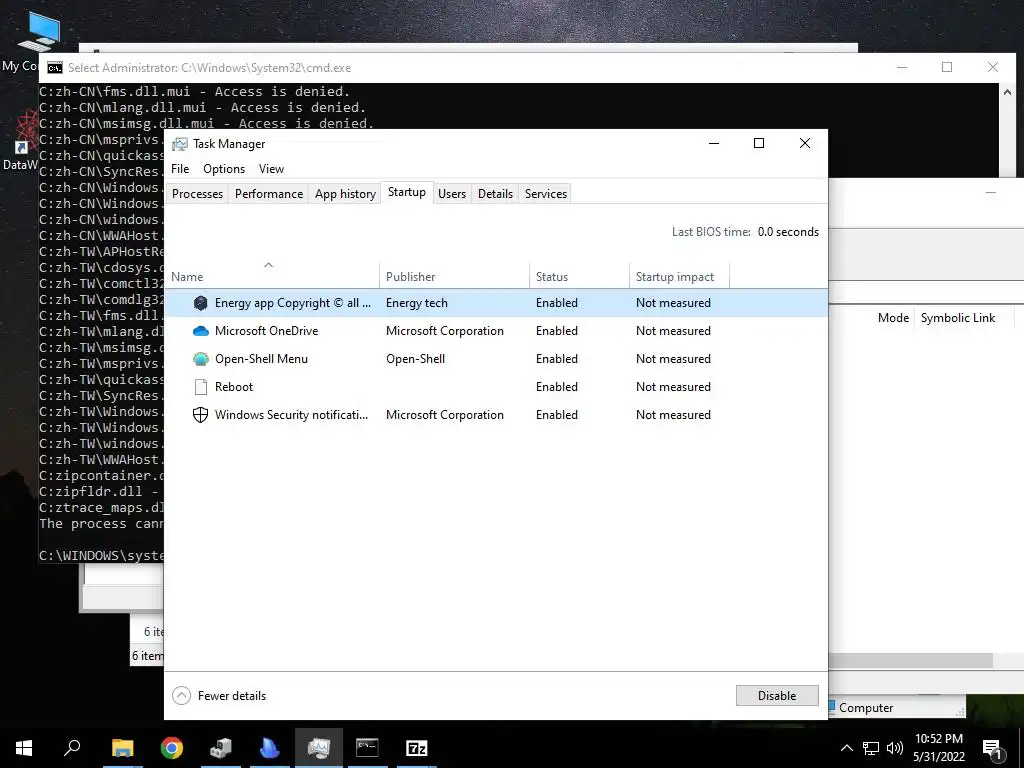This screenshot has height=768, width=1024.
Task: Open the computer tool icon after Chrome
Action: pyautogui.click(x=221, y=748)
